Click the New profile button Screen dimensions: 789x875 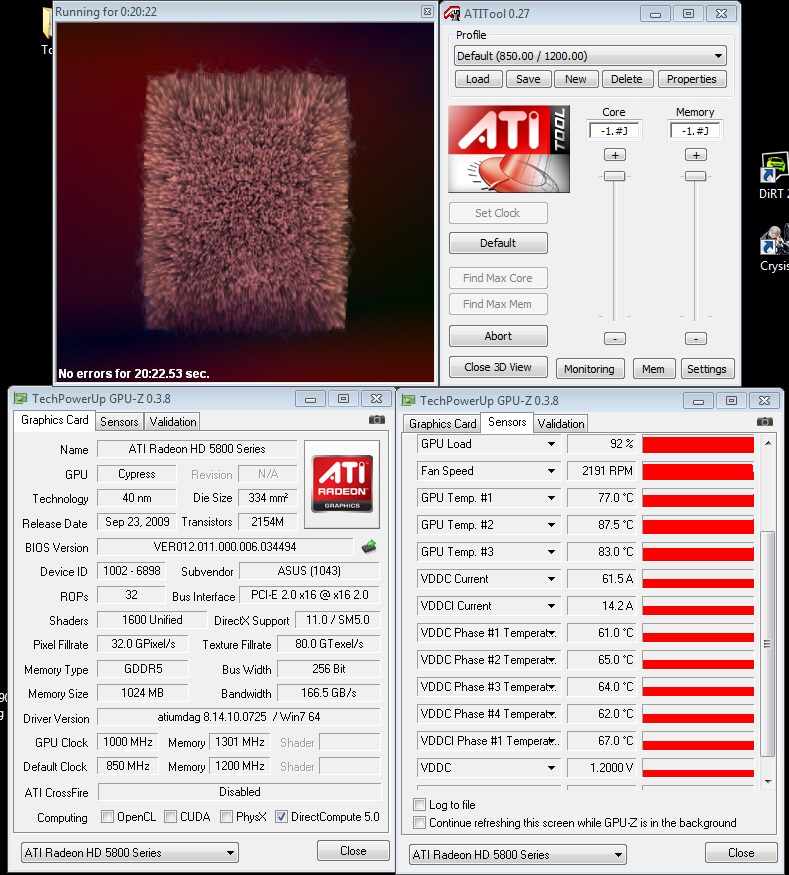point(576,79)
